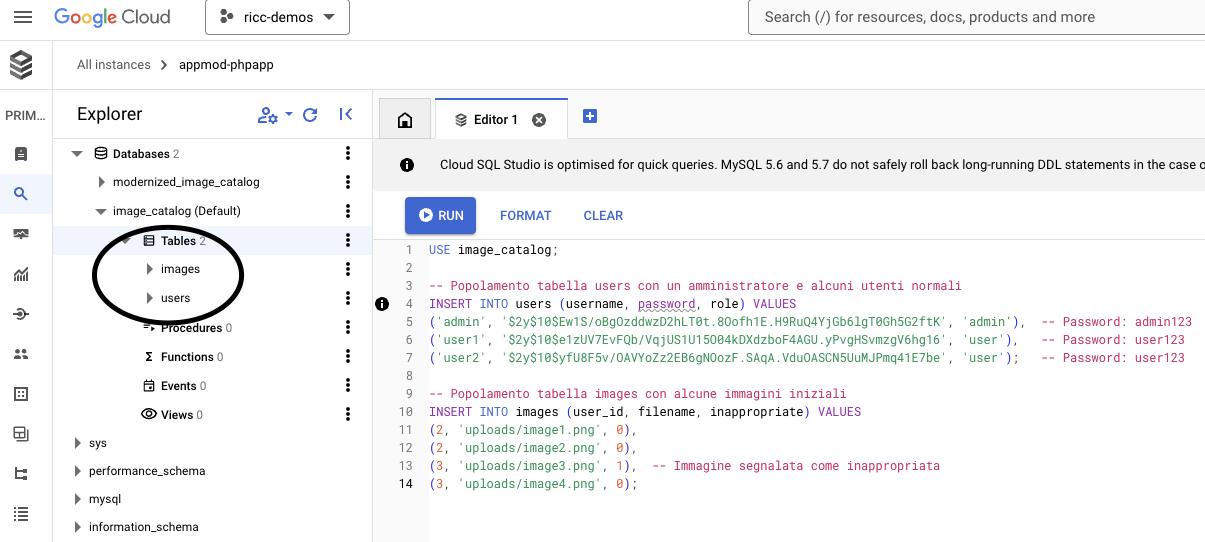1205x542 pixels.
Task: Expand the performance_schema database
Action: pos(78,471)
